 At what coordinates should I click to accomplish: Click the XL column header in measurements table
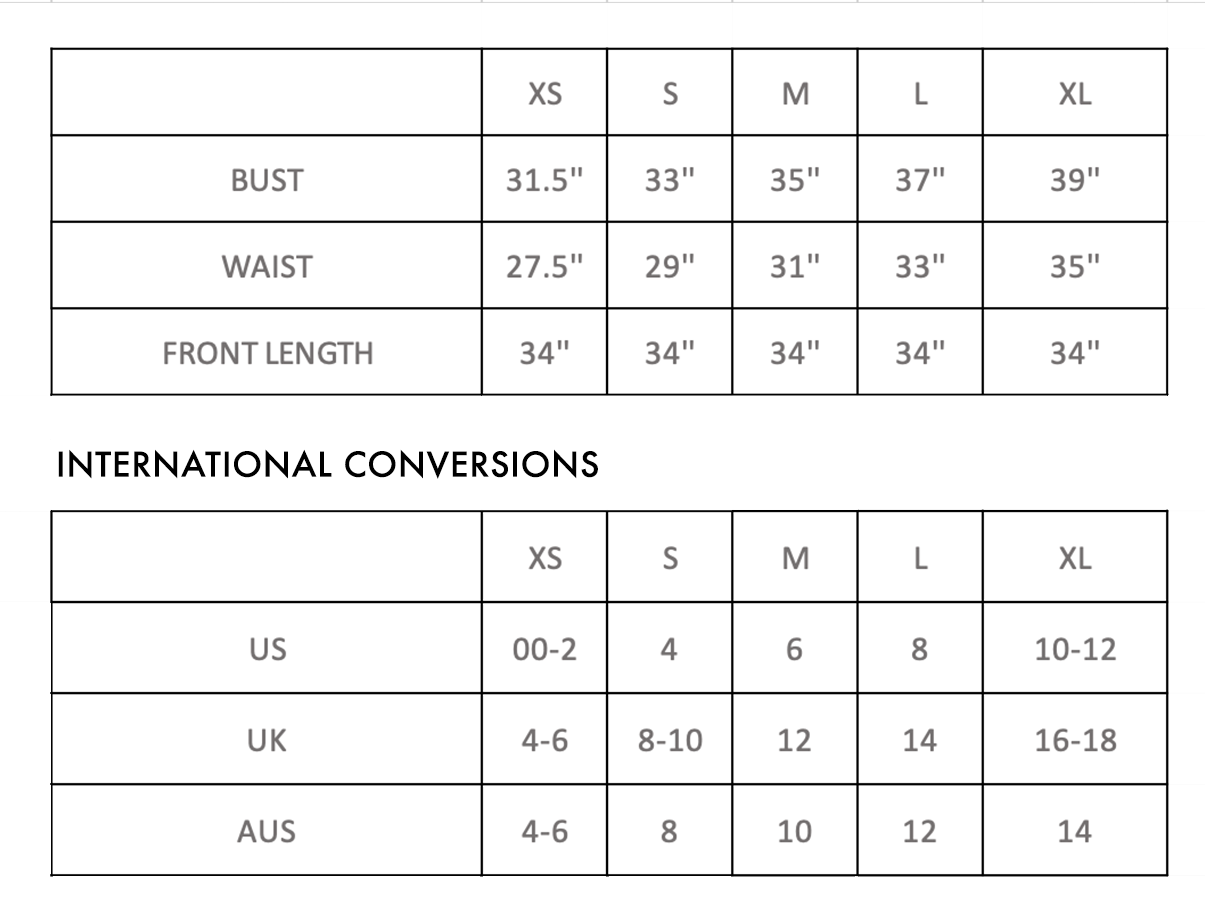click(1075, 94)
